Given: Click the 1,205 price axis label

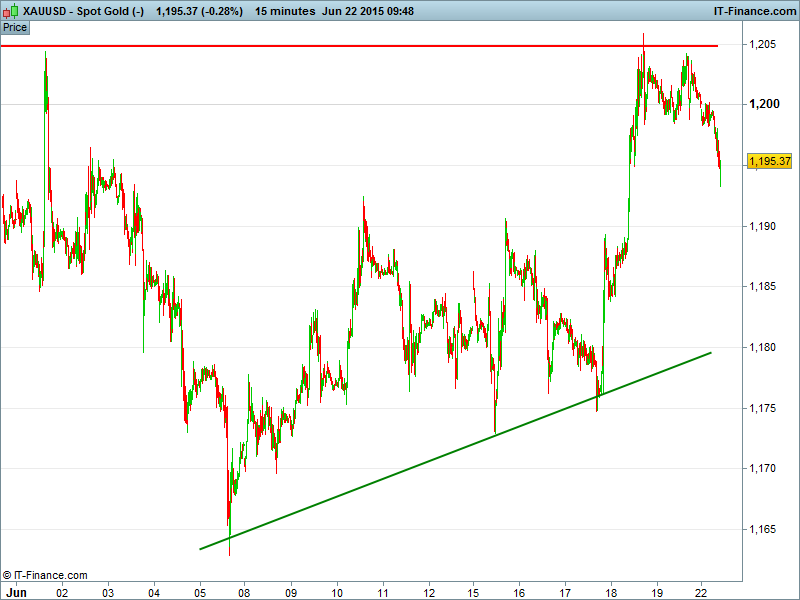Looking at the screenshot, I should pos(763,44).
